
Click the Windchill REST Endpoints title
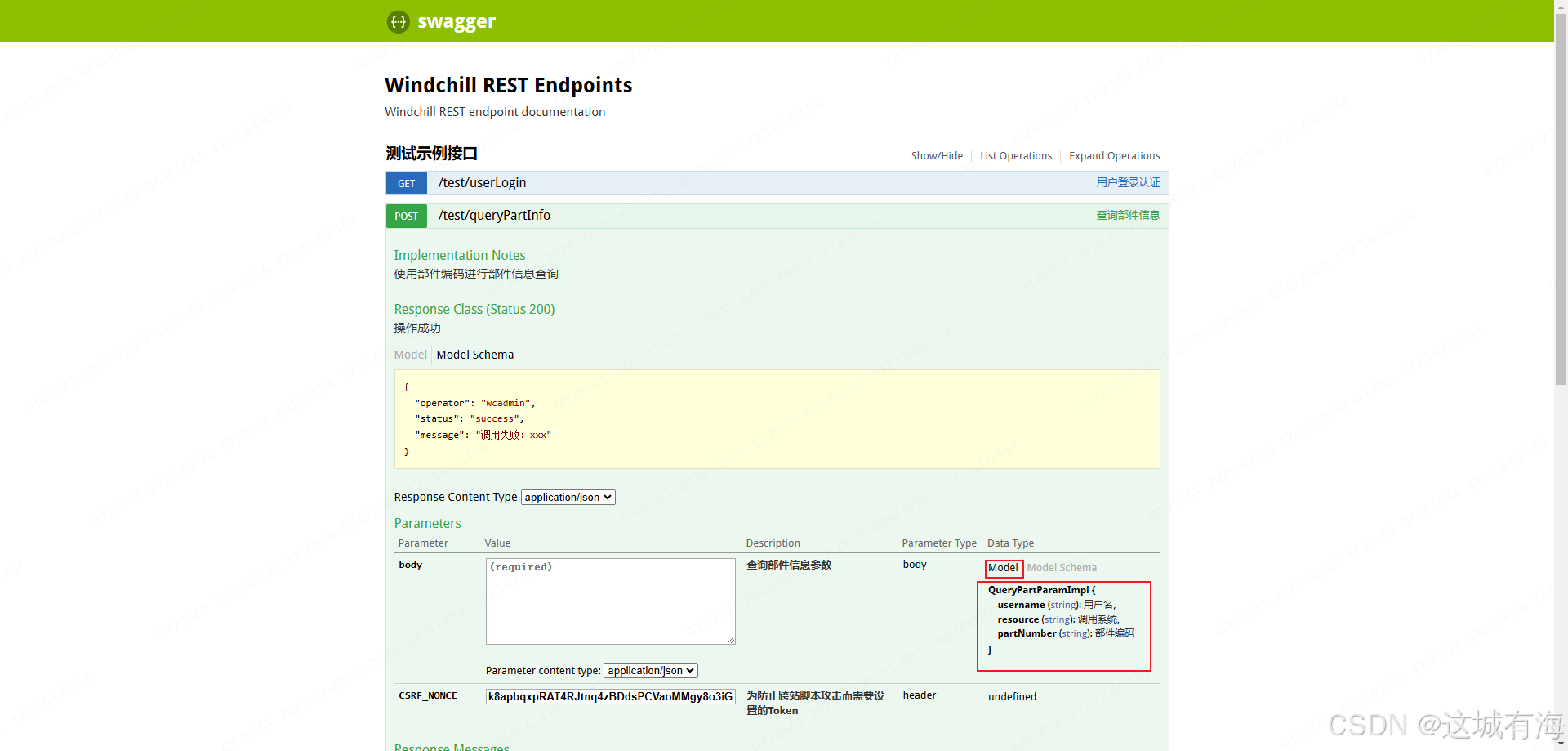point(508,86)
